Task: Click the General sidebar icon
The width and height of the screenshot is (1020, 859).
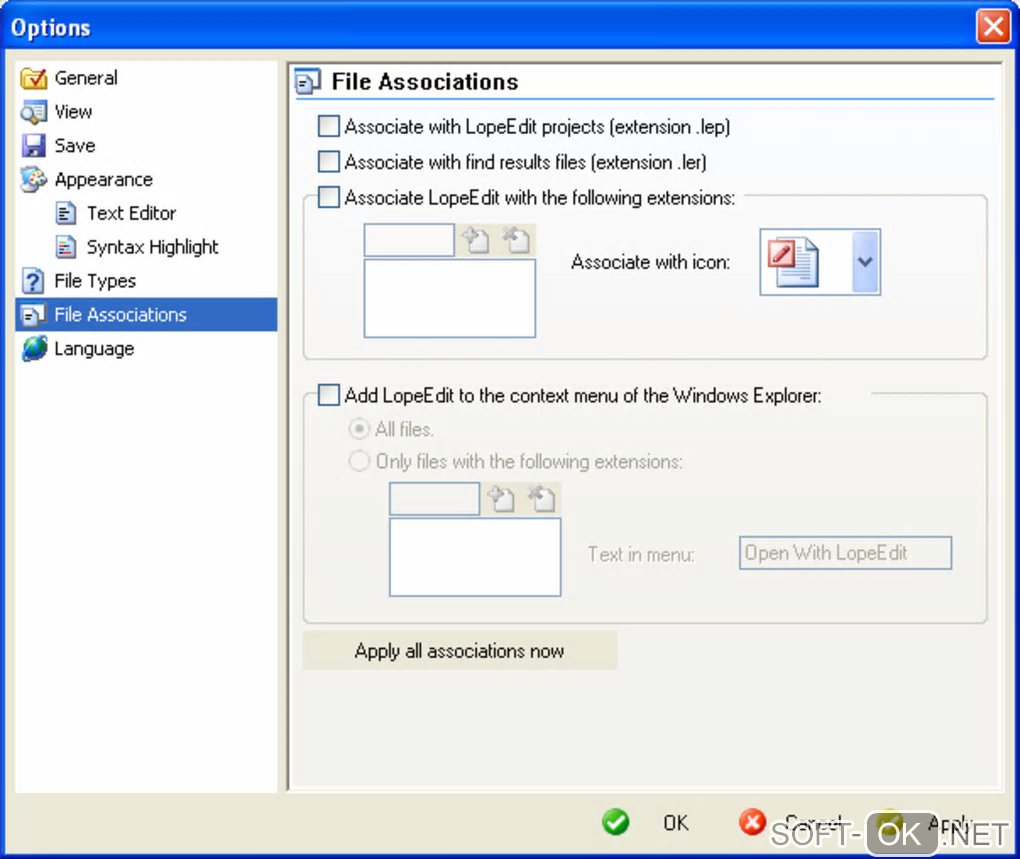Action: pyautogui.click(x=33, y=78)
